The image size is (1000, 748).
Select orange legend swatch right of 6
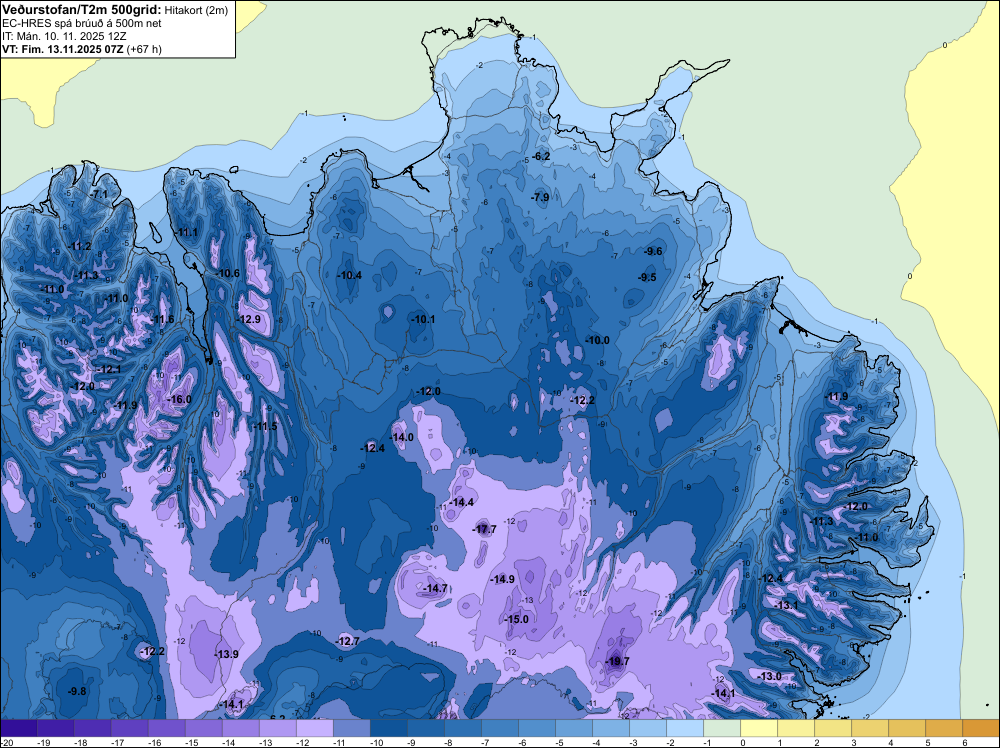pyautogui.click(x=981, y=728)
